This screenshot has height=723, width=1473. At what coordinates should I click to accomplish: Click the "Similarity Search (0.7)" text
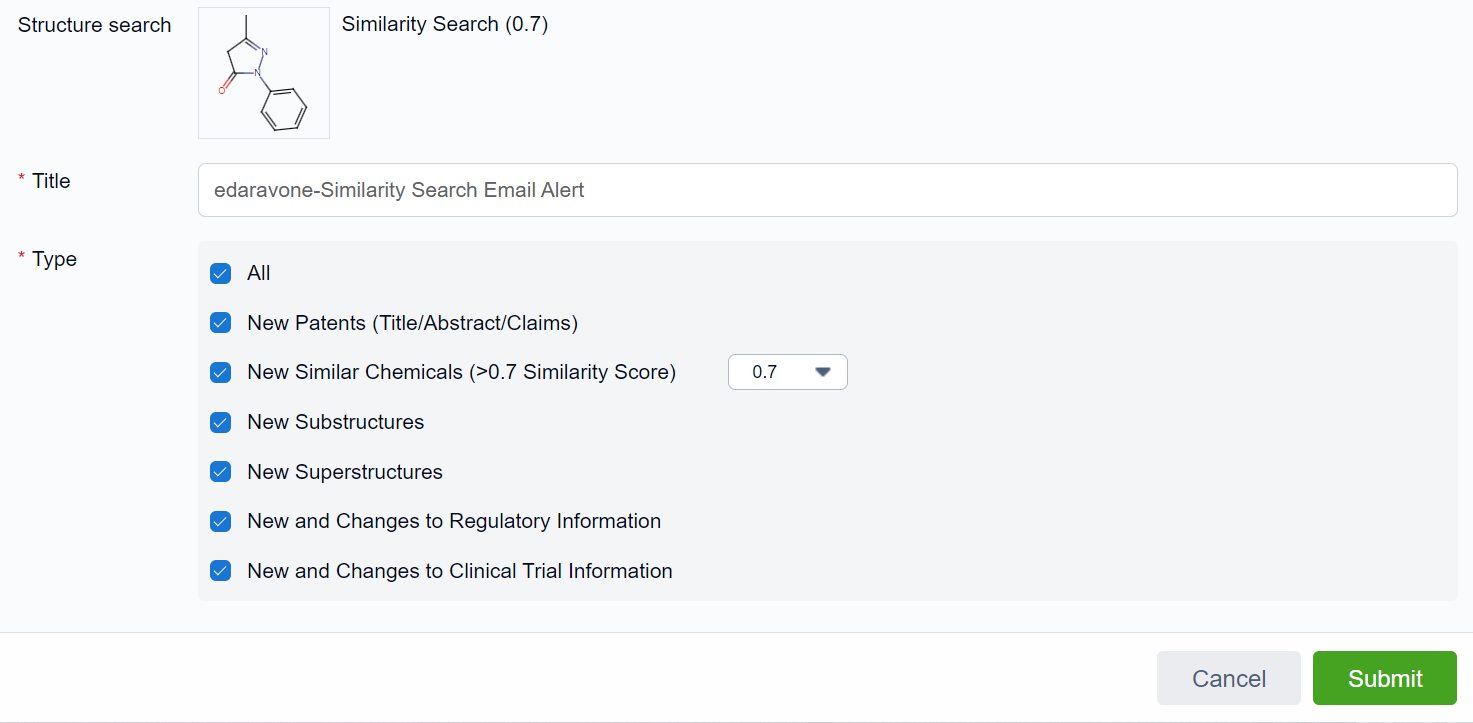tap(445, 25)
